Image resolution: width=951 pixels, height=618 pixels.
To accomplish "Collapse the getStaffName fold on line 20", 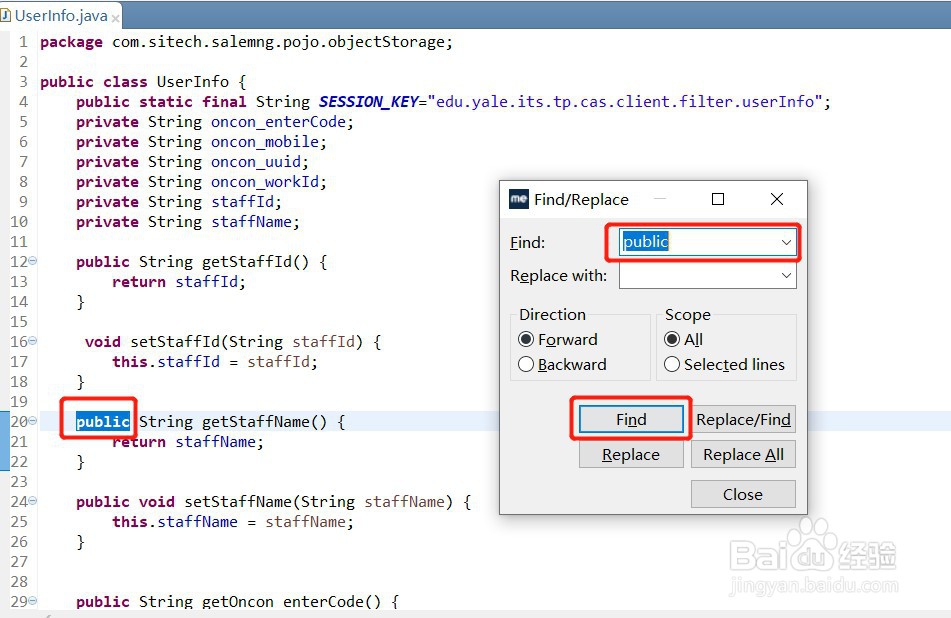I will point(33,421).
